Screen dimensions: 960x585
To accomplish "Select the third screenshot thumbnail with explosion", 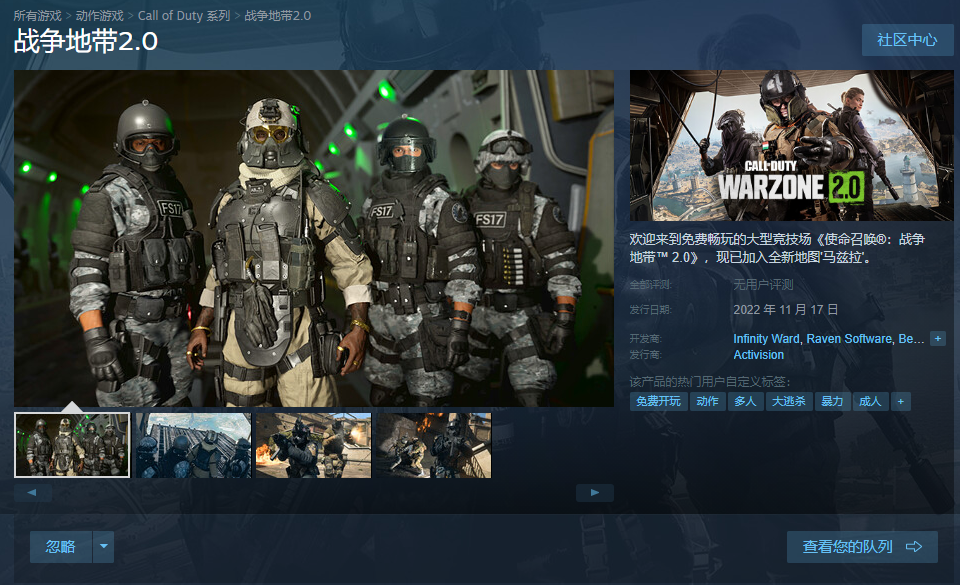I will [313, 445].
